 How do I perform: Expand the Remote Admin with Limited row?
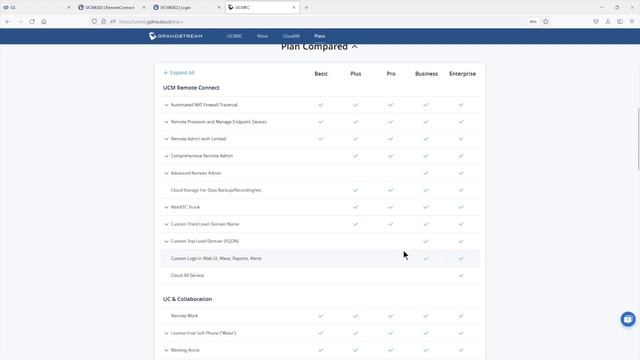pos(166,139)
